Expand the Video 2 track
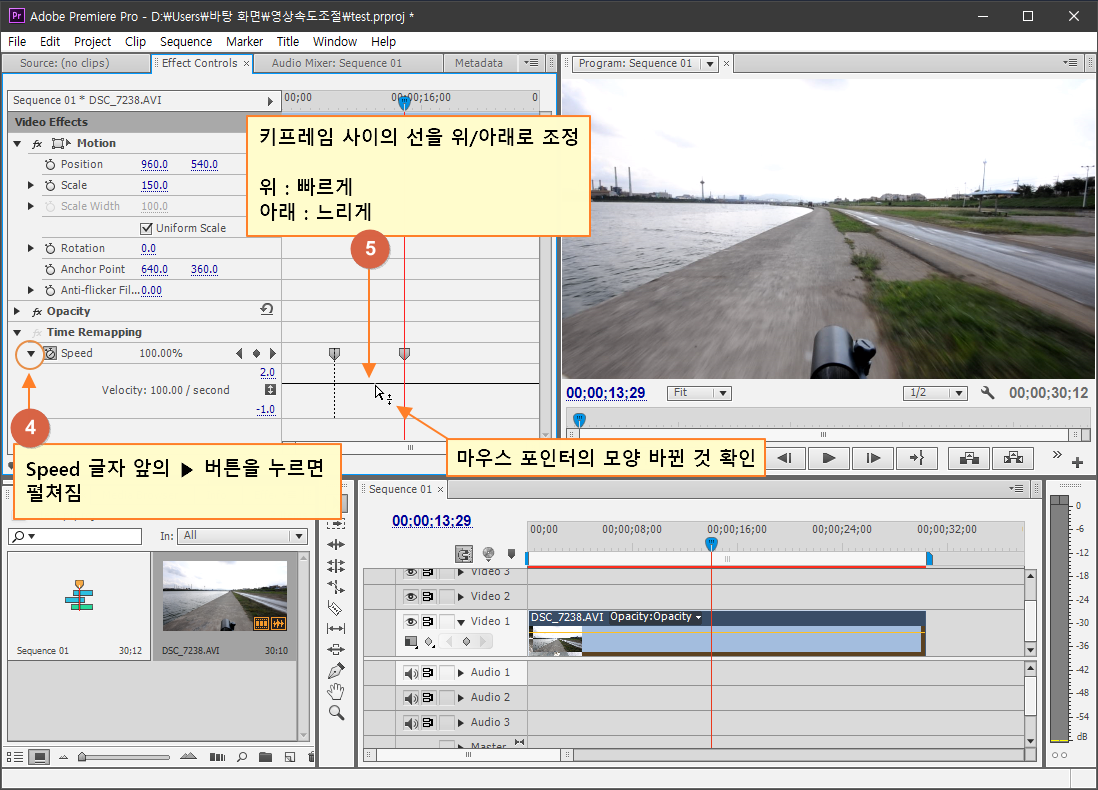The image size is (1098, 790). point(461,597)
